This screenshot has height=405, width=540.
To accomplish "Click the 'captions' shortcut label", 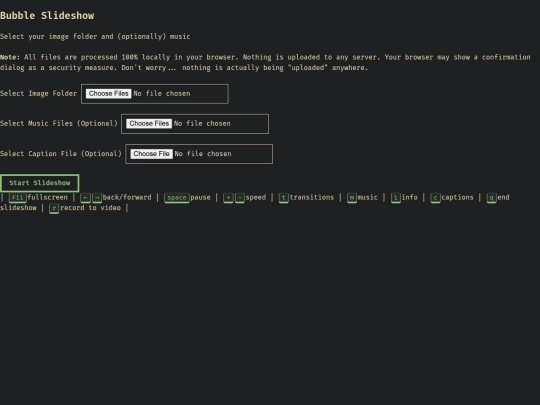I will [x=457, y=198].
